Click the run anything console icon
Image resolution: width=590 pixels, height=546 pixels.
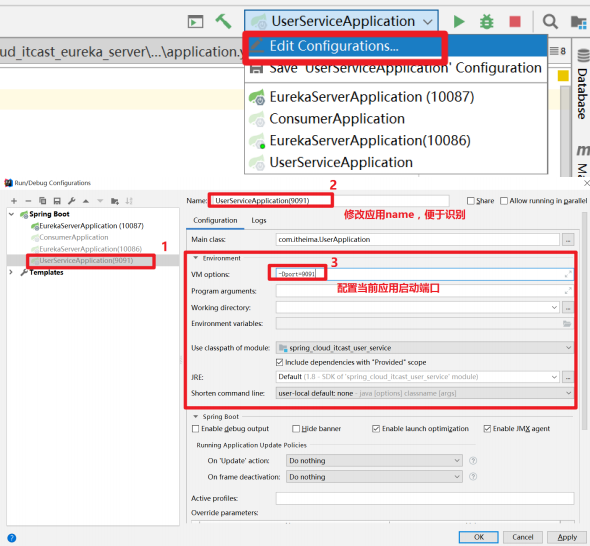(x=195, y=22)
